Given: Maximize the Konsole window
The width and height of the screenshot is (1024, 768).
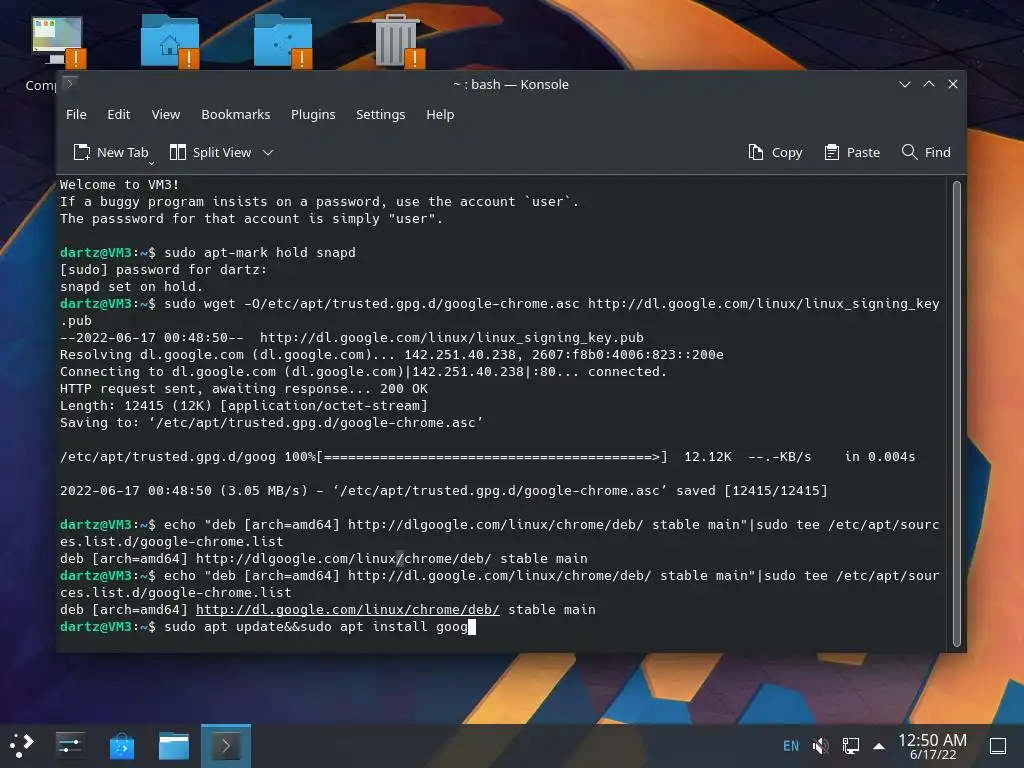Looking at the screenshot, I should [929, 84].
